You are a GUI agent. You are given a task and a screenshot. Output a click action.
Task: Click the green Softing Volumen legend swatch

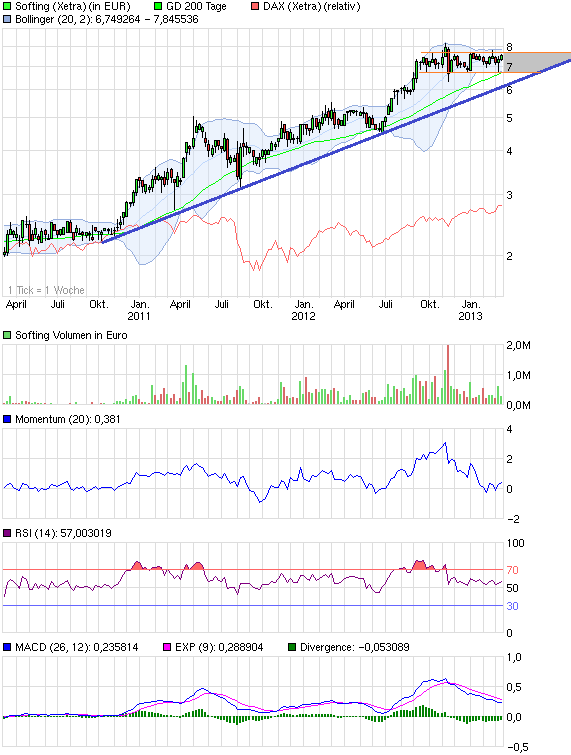[7, 335]
